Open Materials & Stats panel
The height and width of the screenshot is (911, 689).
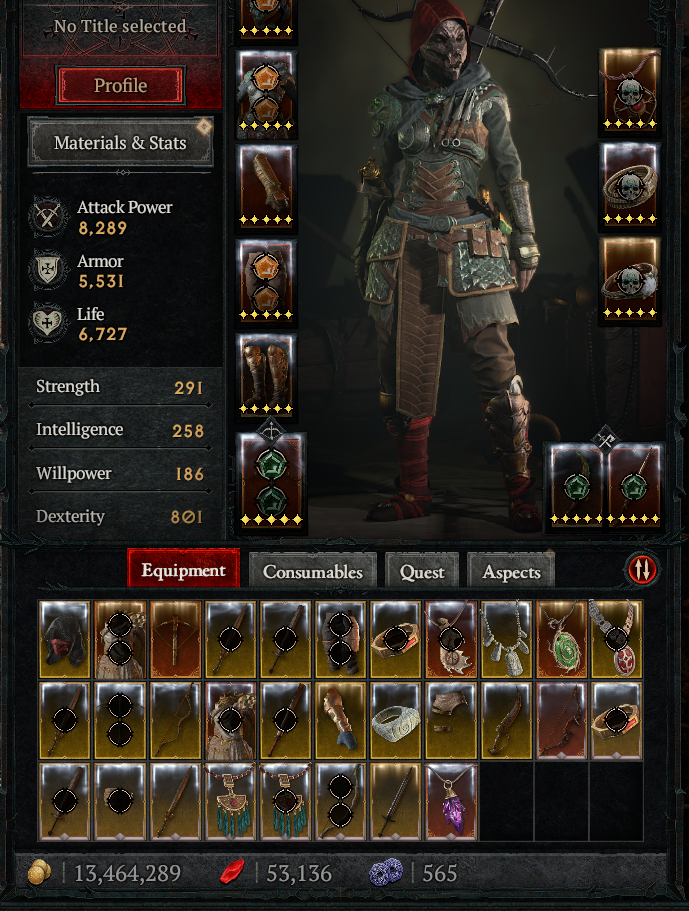(120, 142)
